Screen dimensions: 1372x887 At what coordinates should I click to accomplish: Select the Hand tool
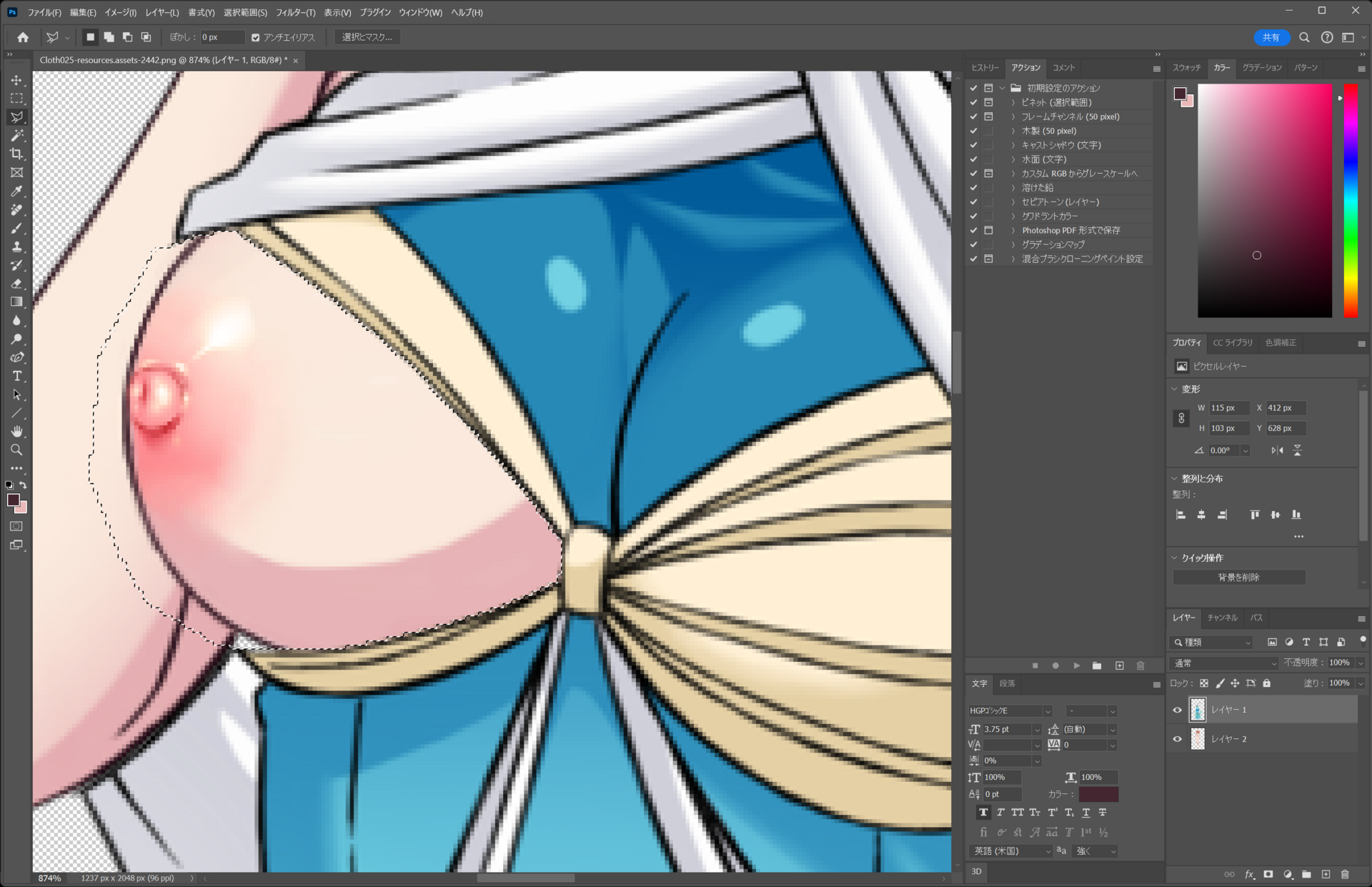16,432
